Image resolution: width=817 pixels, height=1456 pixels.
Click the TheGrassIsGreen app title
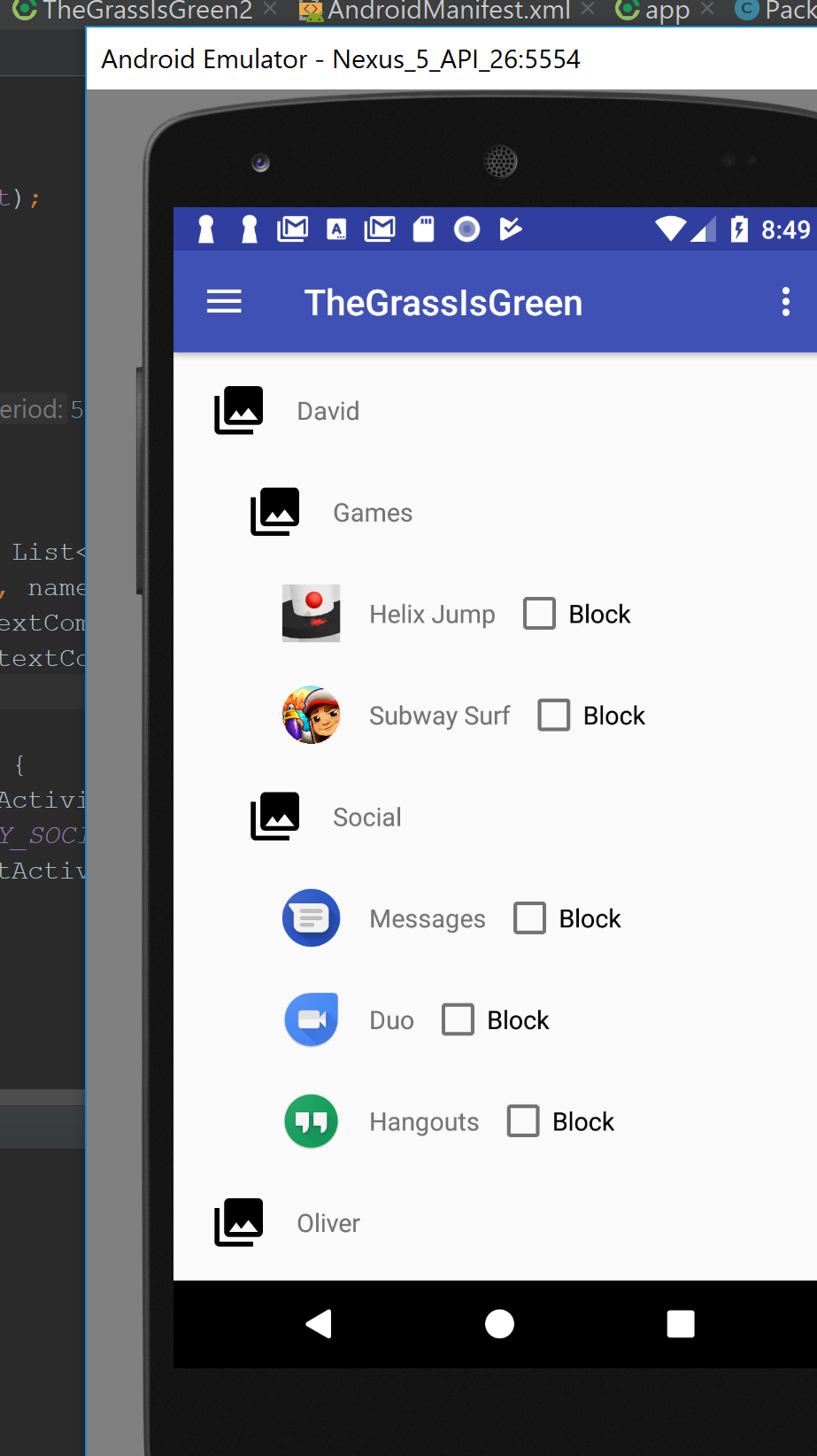click(x=443, y=303)
